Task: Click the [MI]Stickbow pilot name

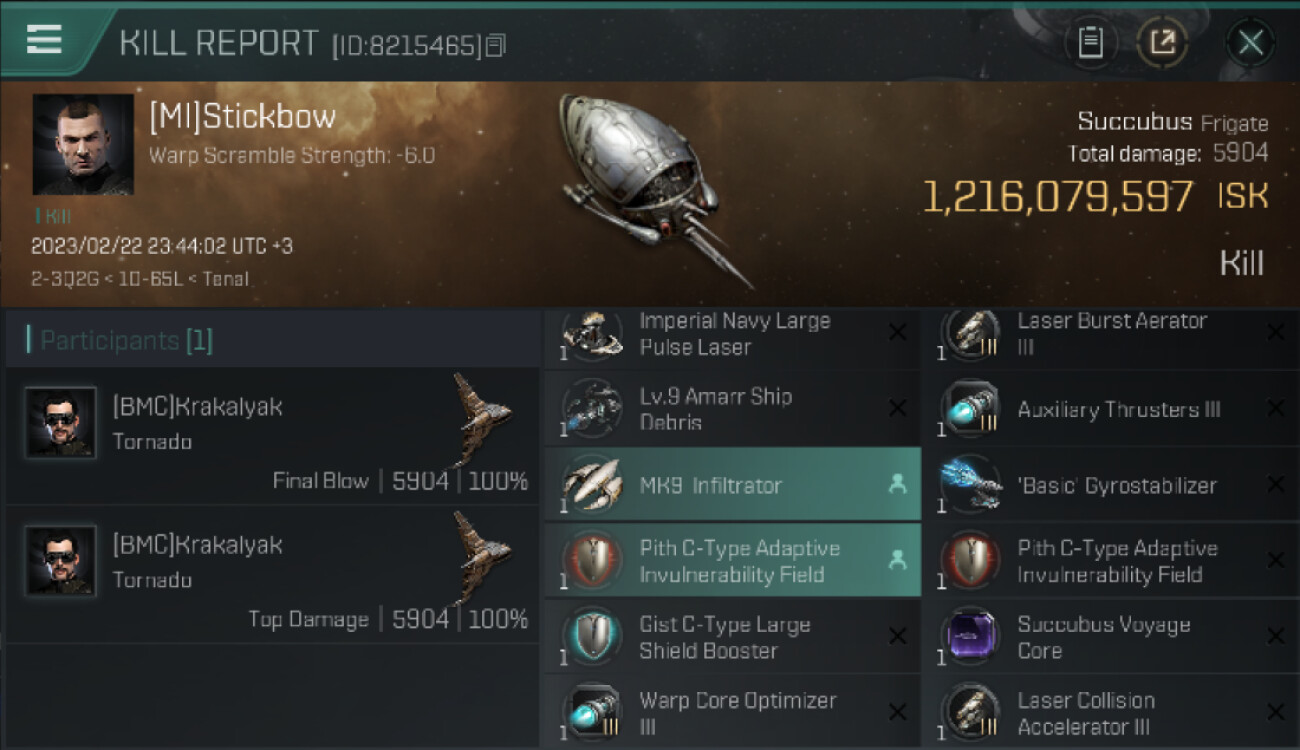Action: coord(242,117)
